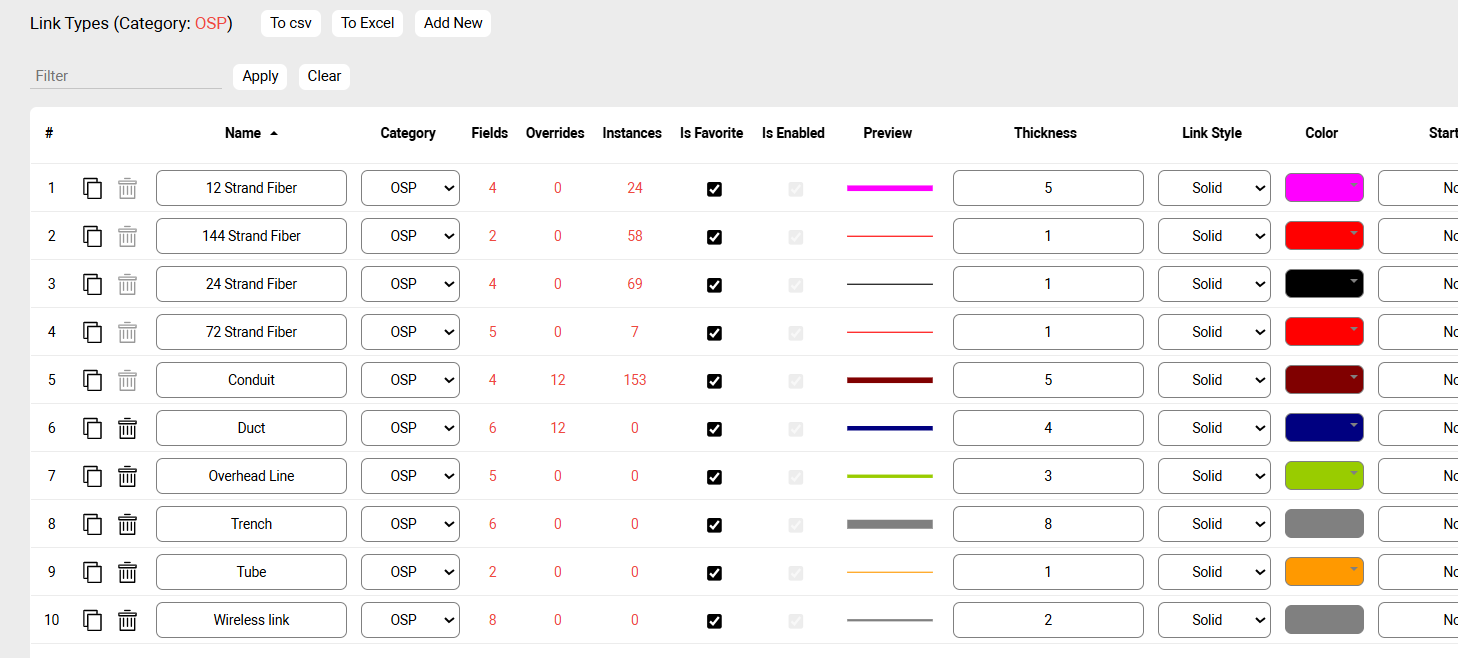Click the copy icon for Conduit

point(93,380)
